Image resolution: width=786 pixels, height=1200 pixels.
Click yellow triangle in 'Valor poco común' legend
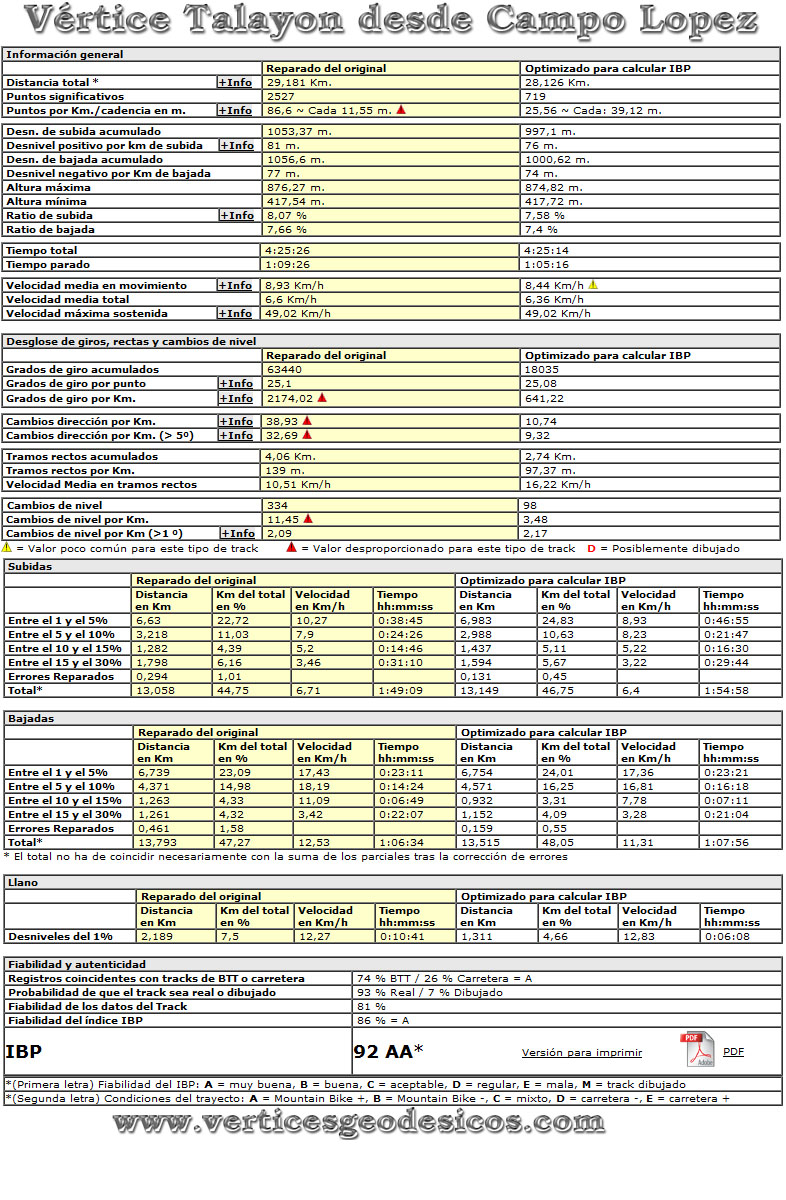click(7, 548)
